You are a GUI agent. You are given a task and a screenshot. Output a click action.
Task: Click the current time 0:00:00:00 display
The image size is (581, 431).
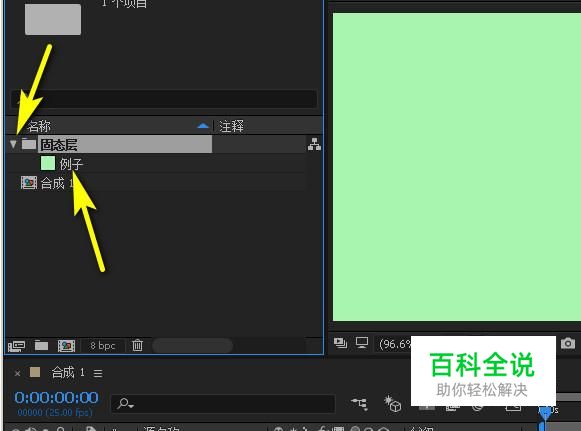click(x=56, y=398)
